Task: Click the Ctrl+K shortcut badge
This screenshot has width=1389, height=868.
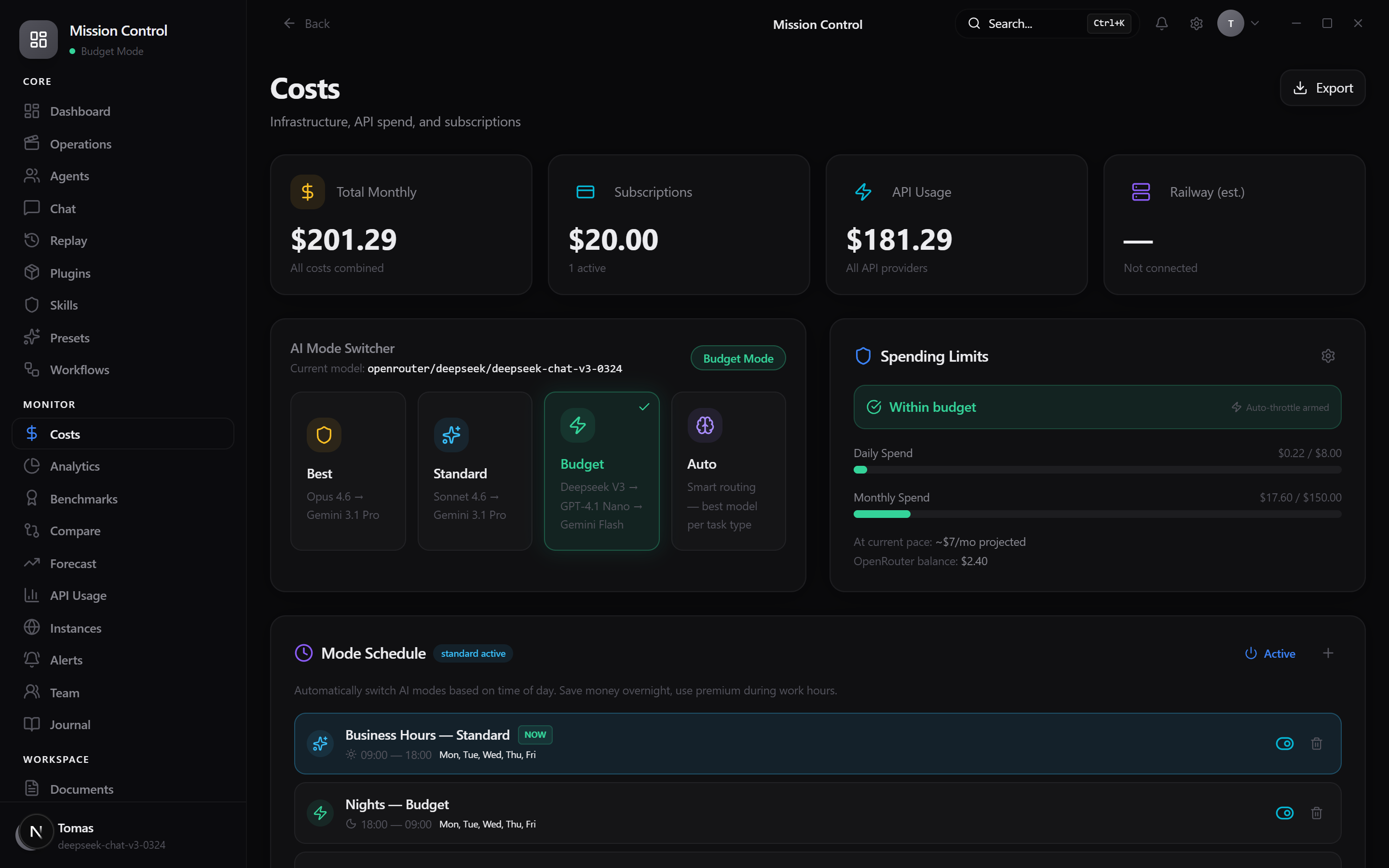Action: pyautogui.click(x=1108, y=24)
